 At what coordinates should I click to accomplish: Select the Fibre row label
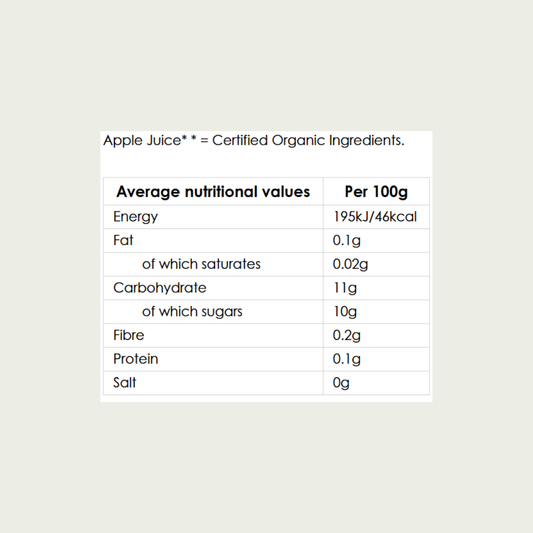pos(128,335)
